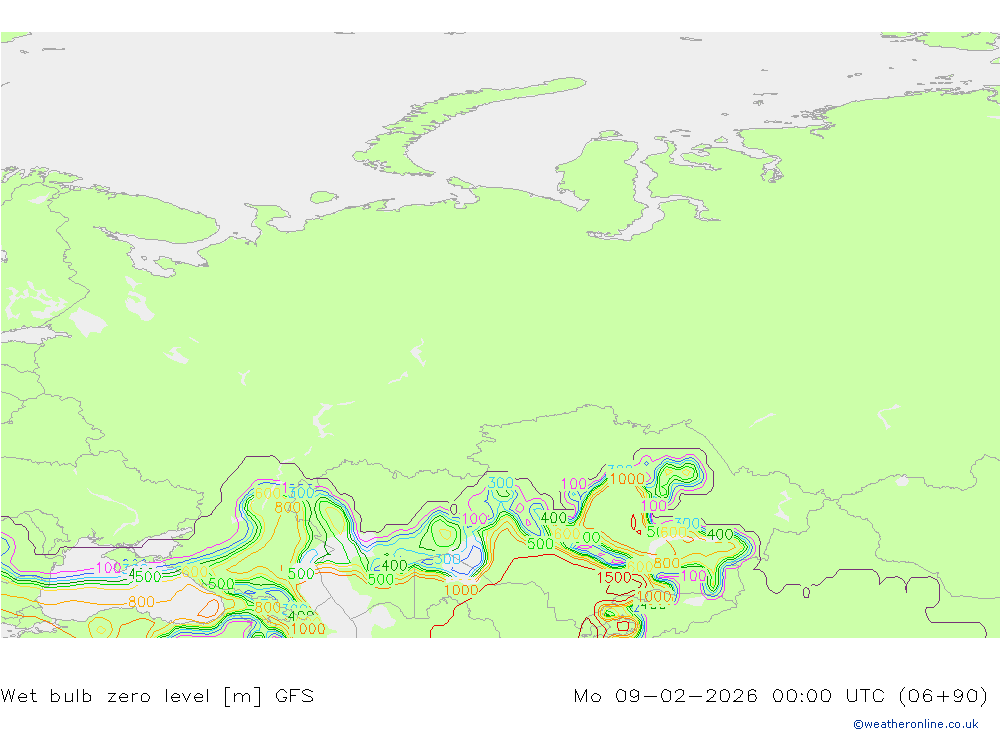Click the 'Wet bulb zero level [m] GFS' title

click(158, 695)
